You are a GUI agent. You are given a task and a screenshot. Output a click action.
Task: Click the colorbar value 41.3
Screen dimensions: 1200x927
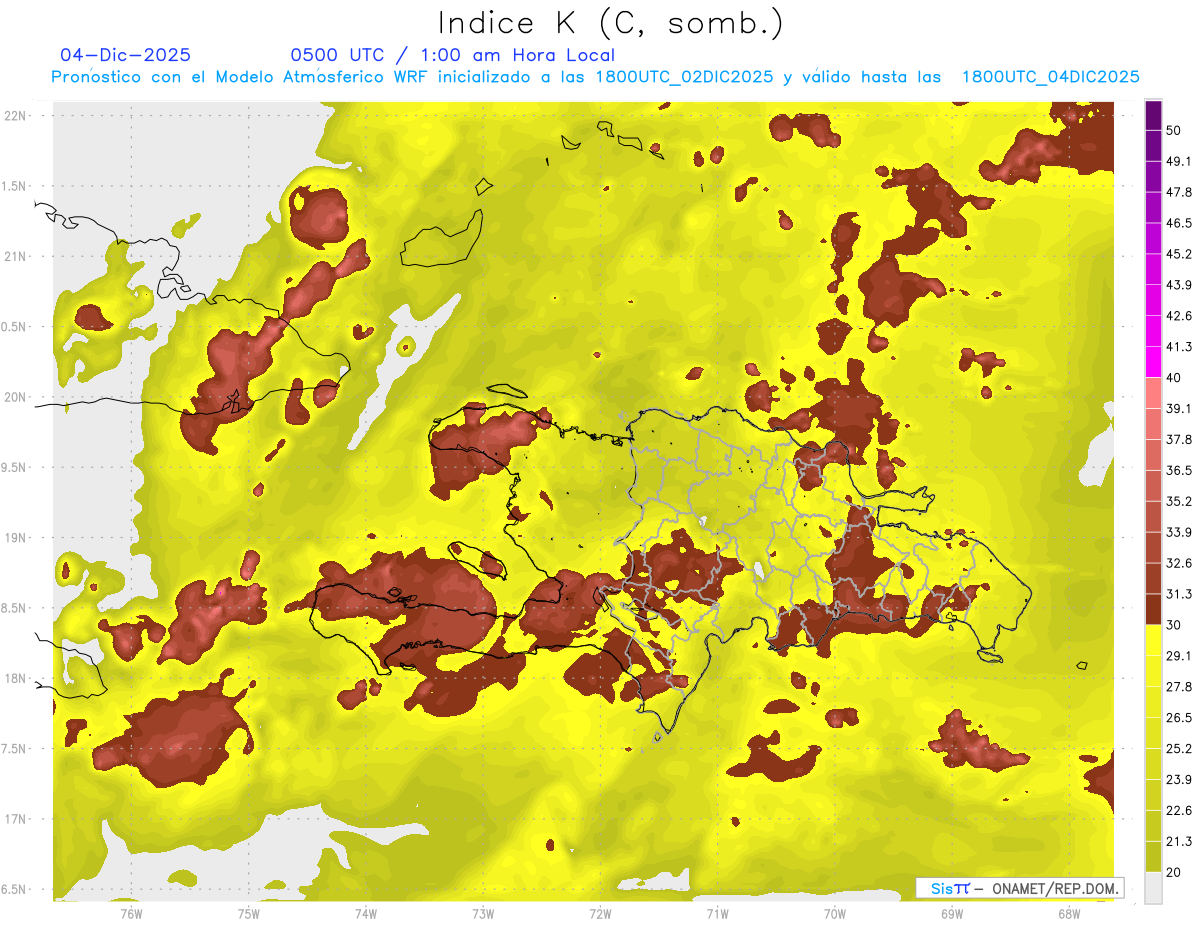click(1179, 347)
